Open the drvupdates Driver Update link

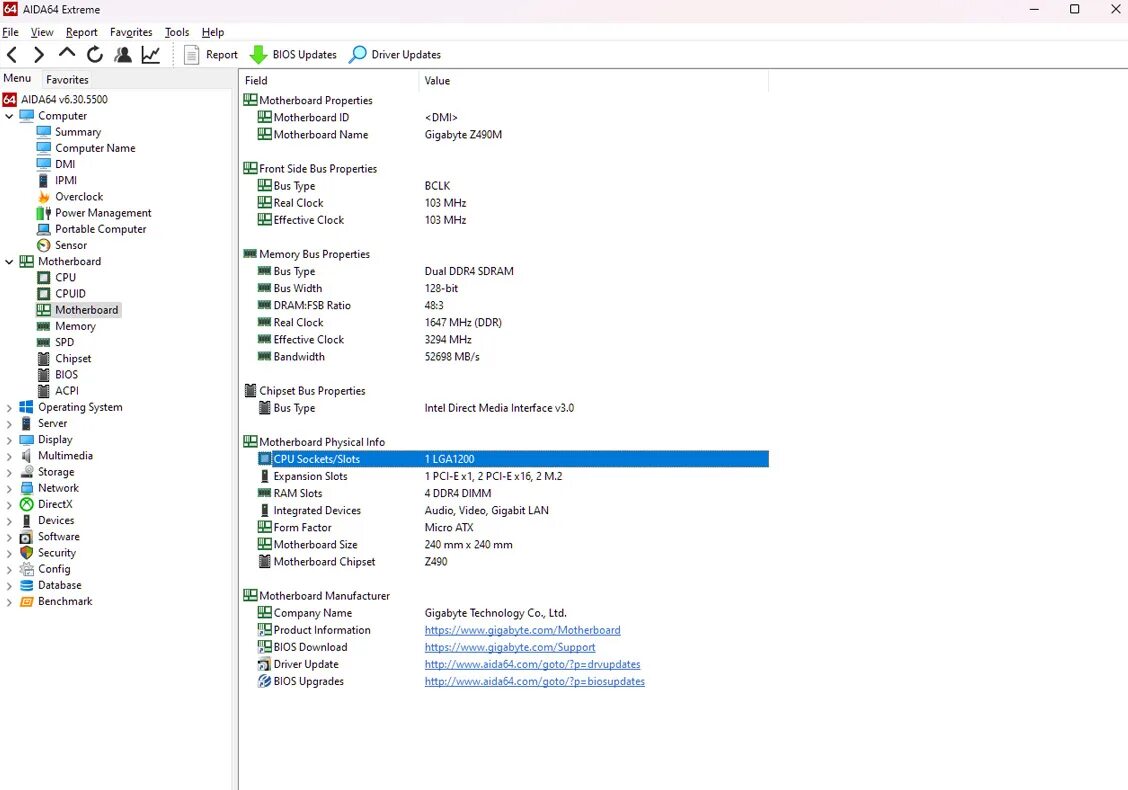(x=532, y=665)
